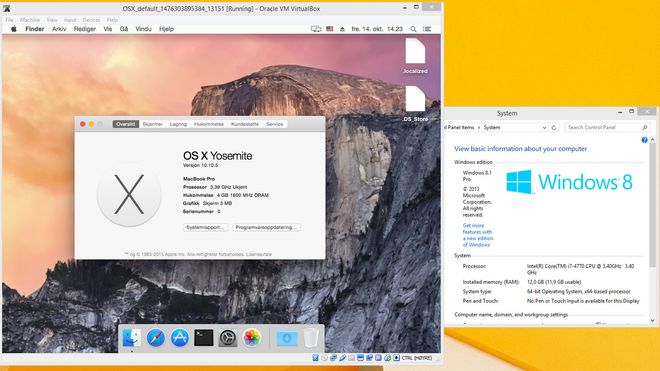Open VirtualBox Help menu
This screenshot has height=371, width=660.
[x=112, y=20]
